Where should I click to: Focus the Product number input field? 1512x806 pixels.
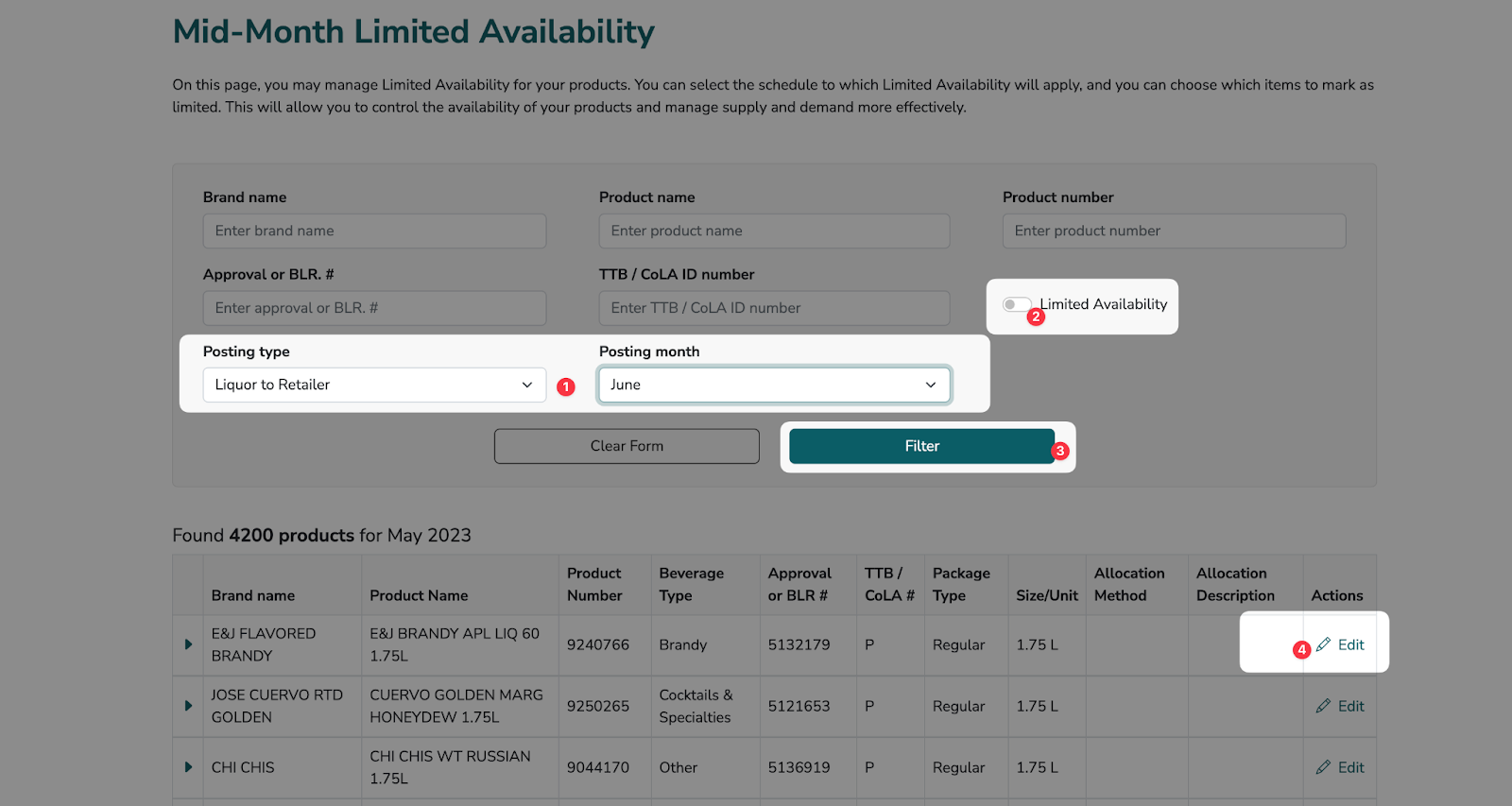coord(1174,231)
